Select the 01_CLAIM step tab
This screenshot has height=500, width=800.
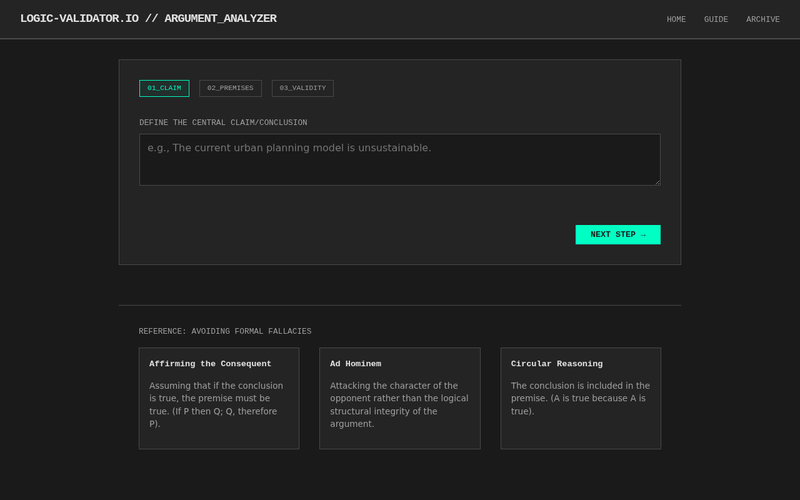click(164, 88)
